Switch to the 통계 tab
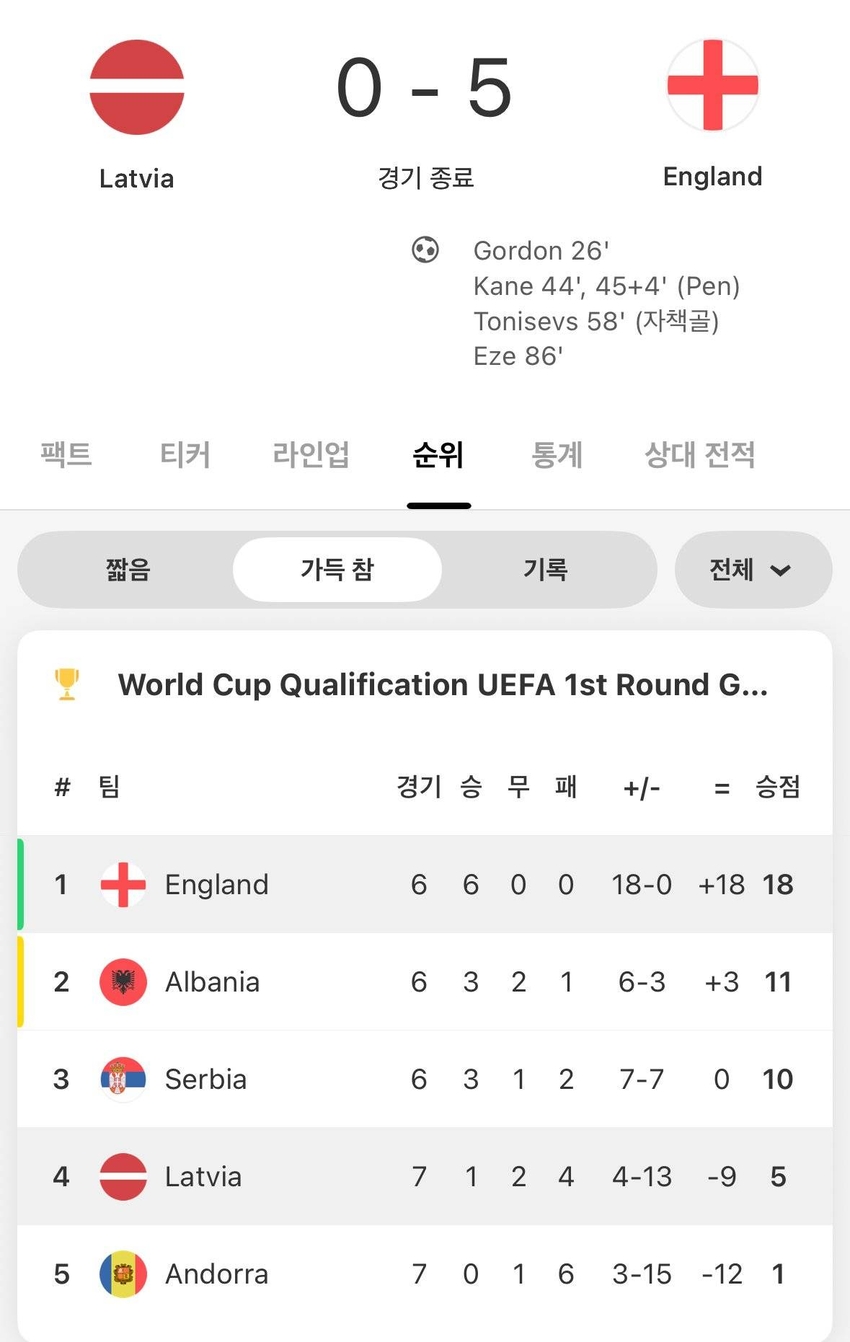 pyautogui.click(x=557, y=456)
